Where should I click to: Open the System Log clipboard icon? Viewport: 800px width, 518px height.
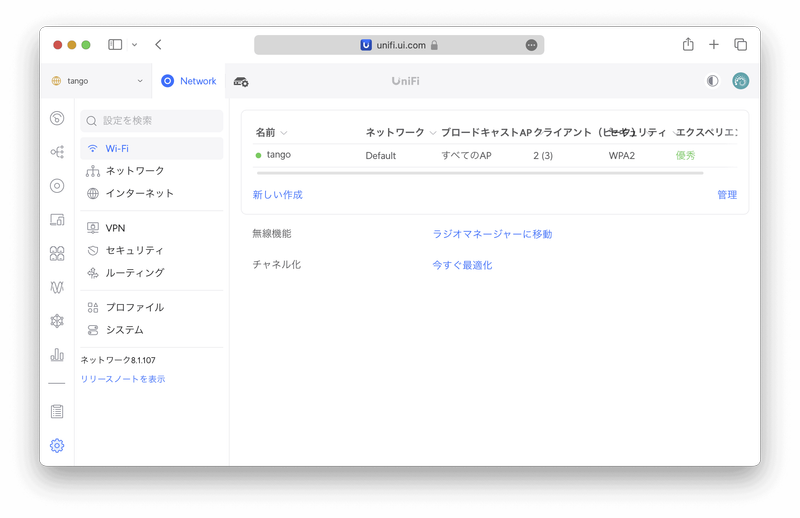point(57,411)
